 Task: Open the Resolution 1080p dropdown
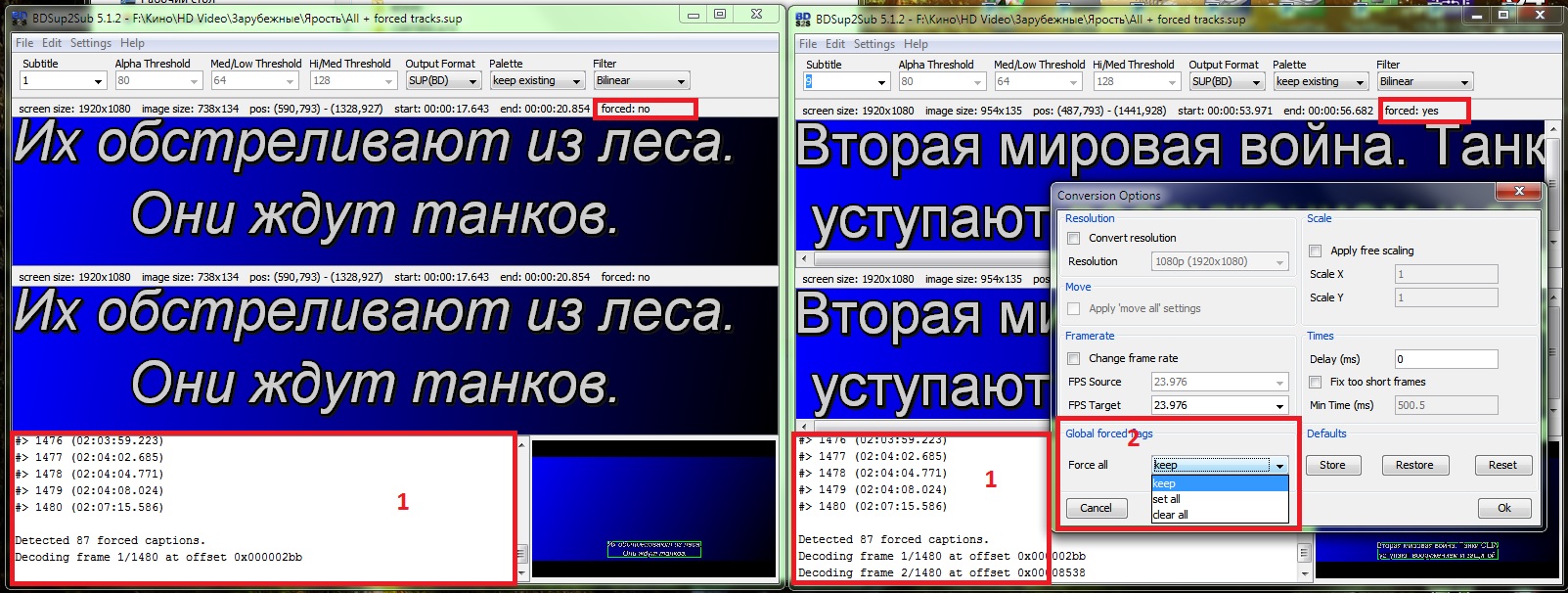1220,261
